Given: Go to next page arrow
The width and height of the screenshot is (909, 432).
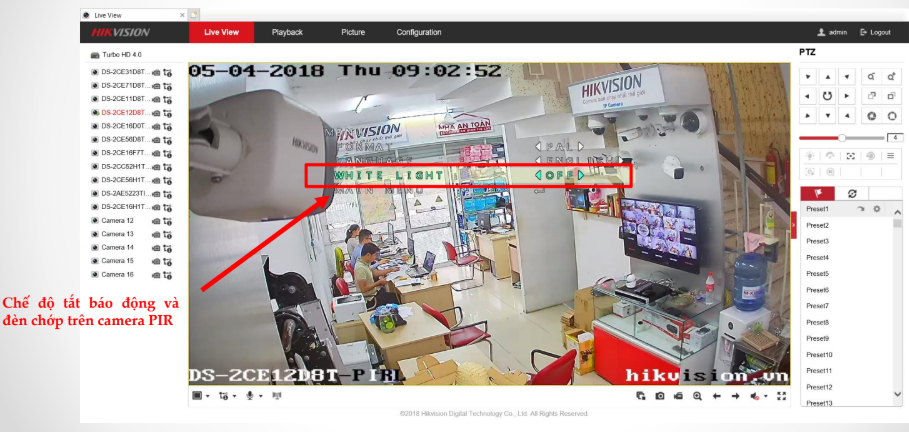Looking at the screenshot, I should pos(735,396).
